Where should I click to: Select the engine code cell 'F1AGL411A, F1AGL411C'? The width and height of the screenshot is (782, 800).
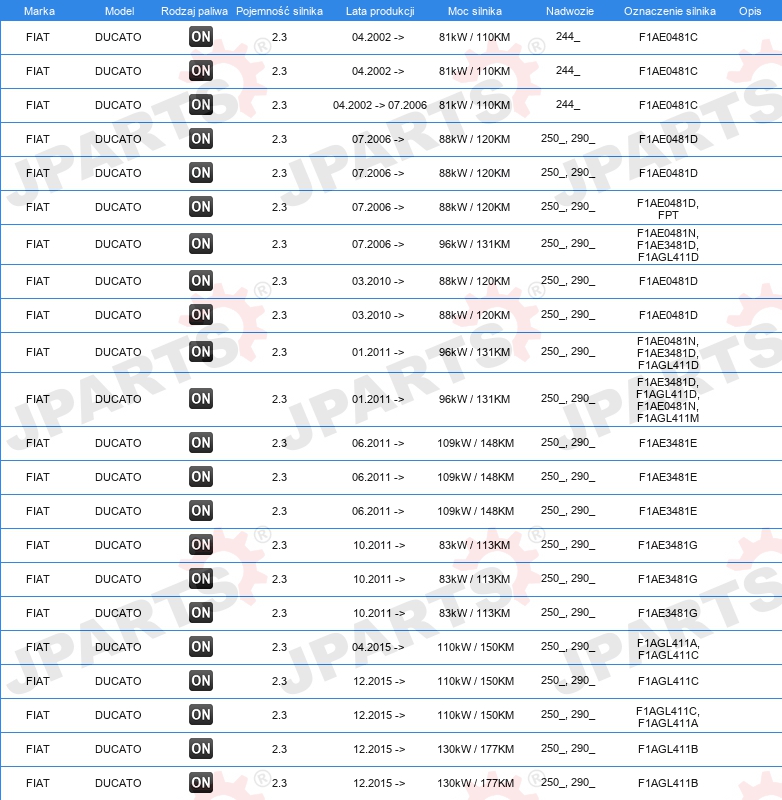point(668,649)
